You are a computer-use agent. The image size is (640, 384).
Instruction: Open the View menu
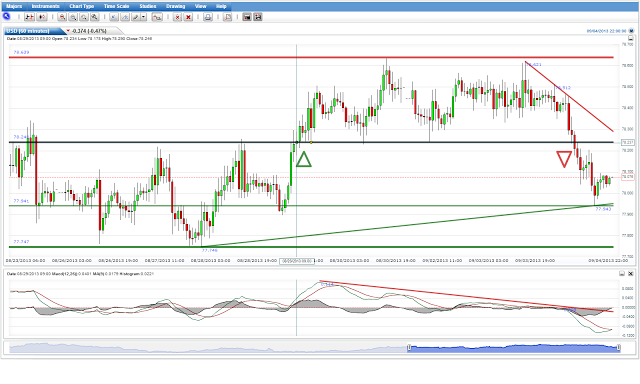point(200,6)
